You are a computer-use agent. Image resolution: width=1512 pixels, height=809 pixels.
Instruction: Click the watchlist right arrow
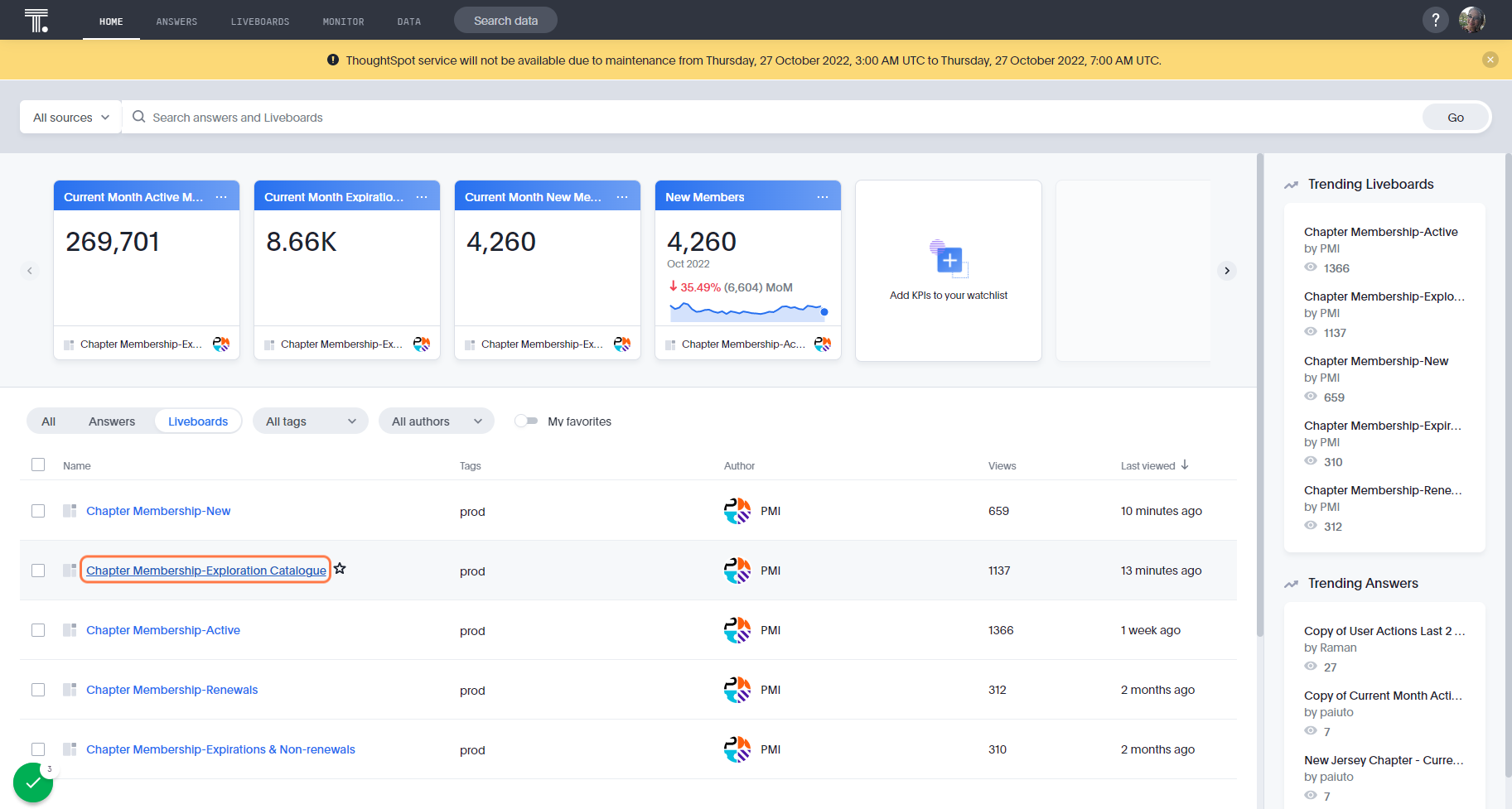(1227, 271)
